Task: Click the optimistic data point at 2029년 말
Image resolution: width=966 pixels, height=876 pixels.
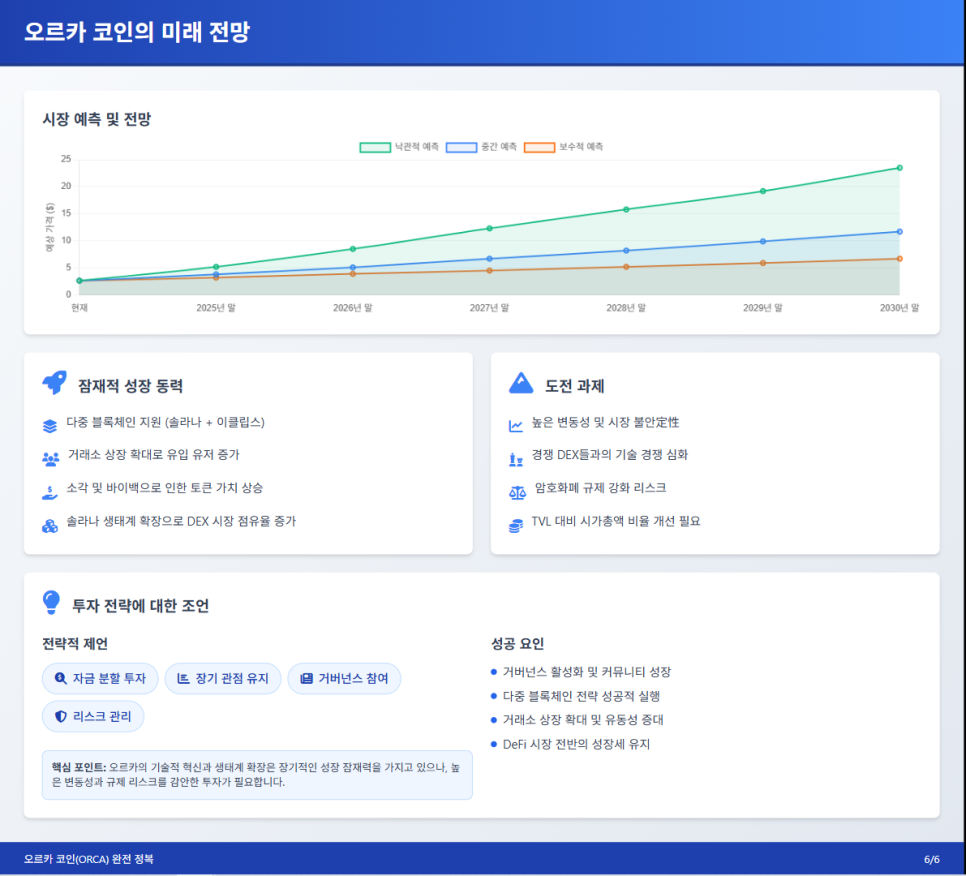Action: 763,191
